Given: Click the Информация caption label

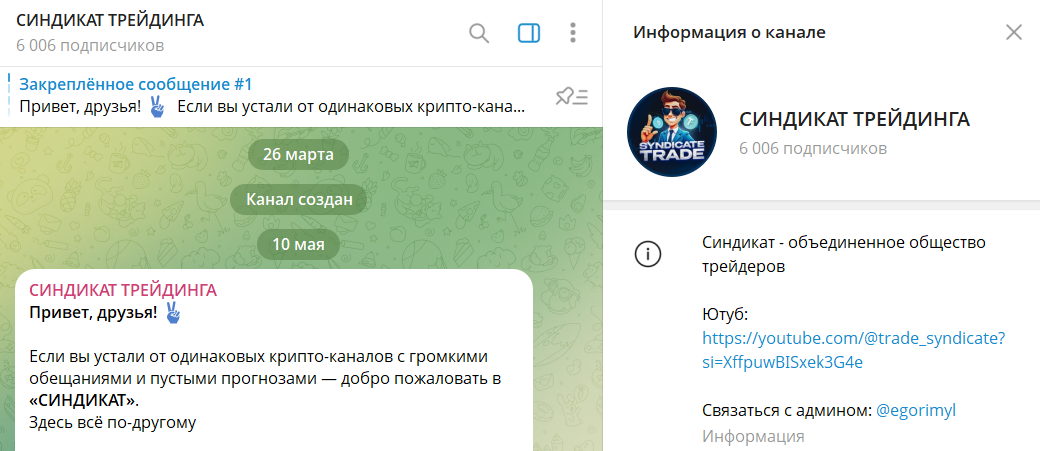Looking at the screenshot, I should click(x=753, y=436).
